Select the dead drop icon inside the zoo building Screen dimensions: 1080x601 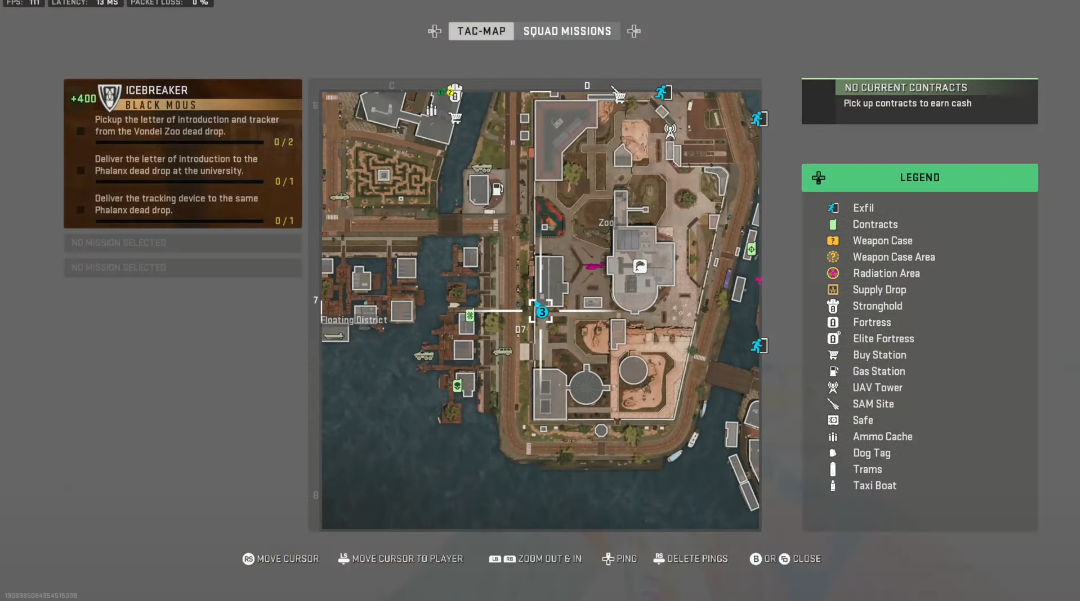(640, 266)
